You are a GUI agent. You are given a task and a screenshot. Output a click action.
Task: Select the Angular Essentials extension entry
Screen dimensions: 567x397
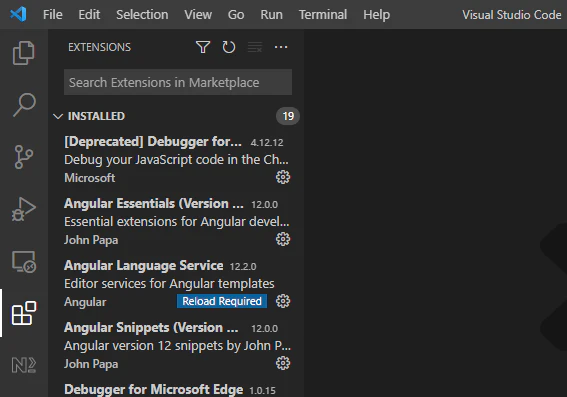coord(176,221)
